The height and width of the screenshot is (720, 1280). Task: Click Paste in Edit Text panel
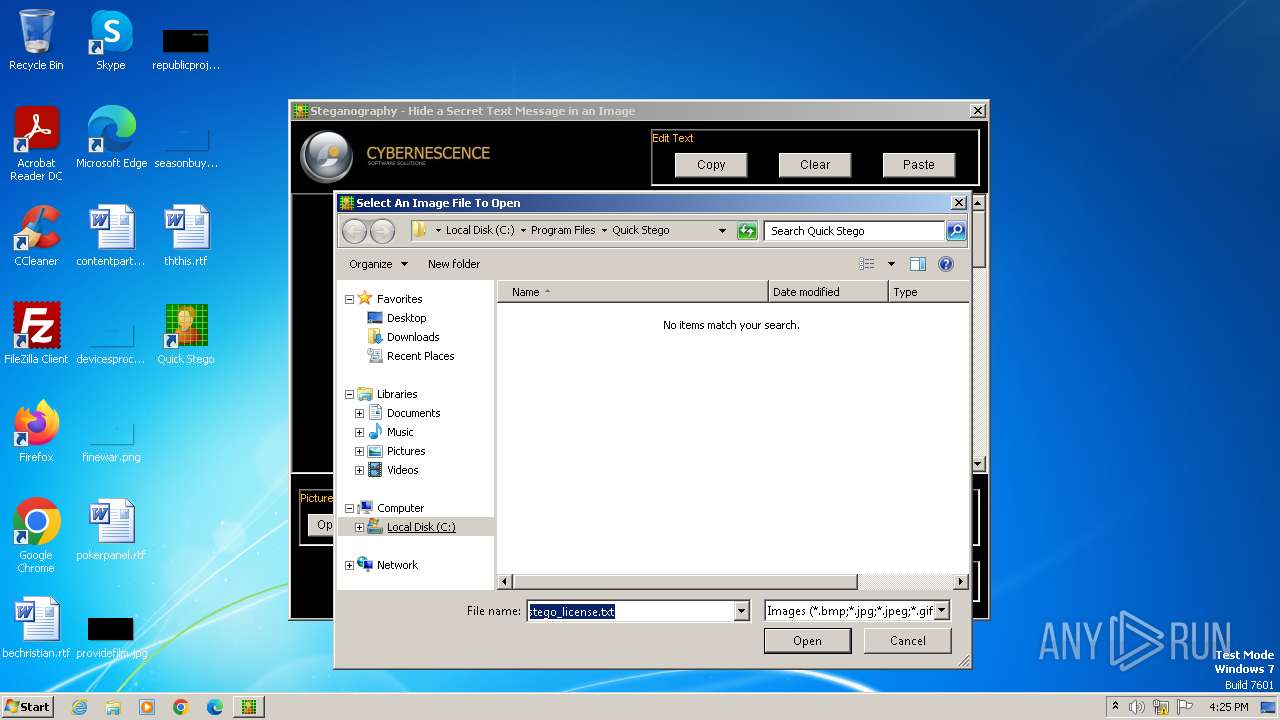tap(918, 165)
